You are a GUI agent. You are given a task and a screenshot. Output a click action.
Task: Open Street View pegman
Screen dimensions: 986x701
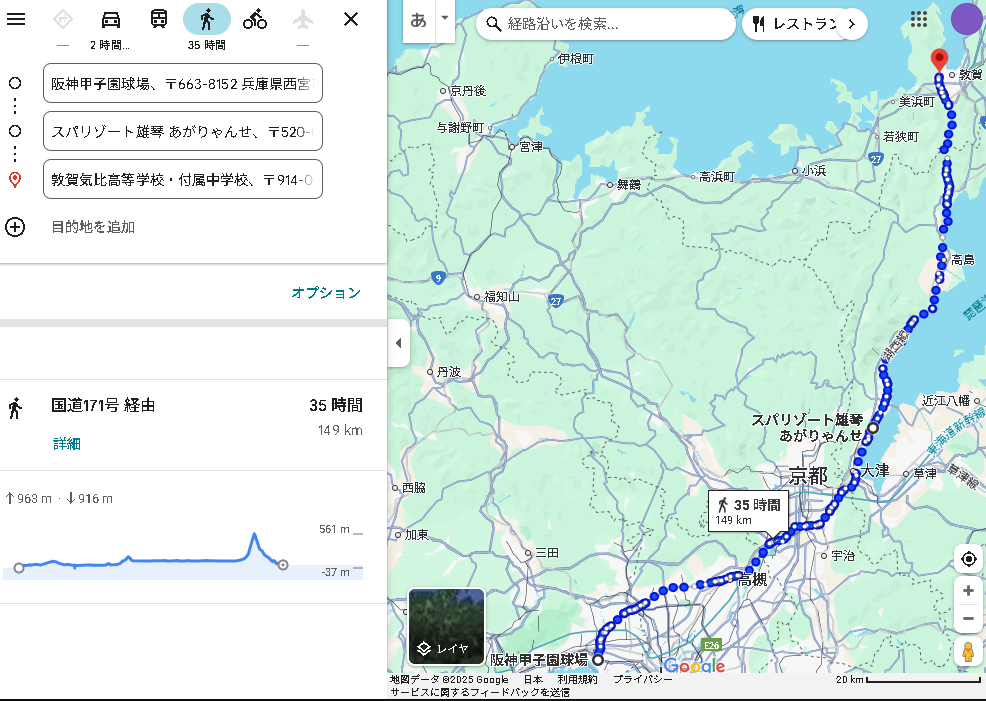pos(968,652)
